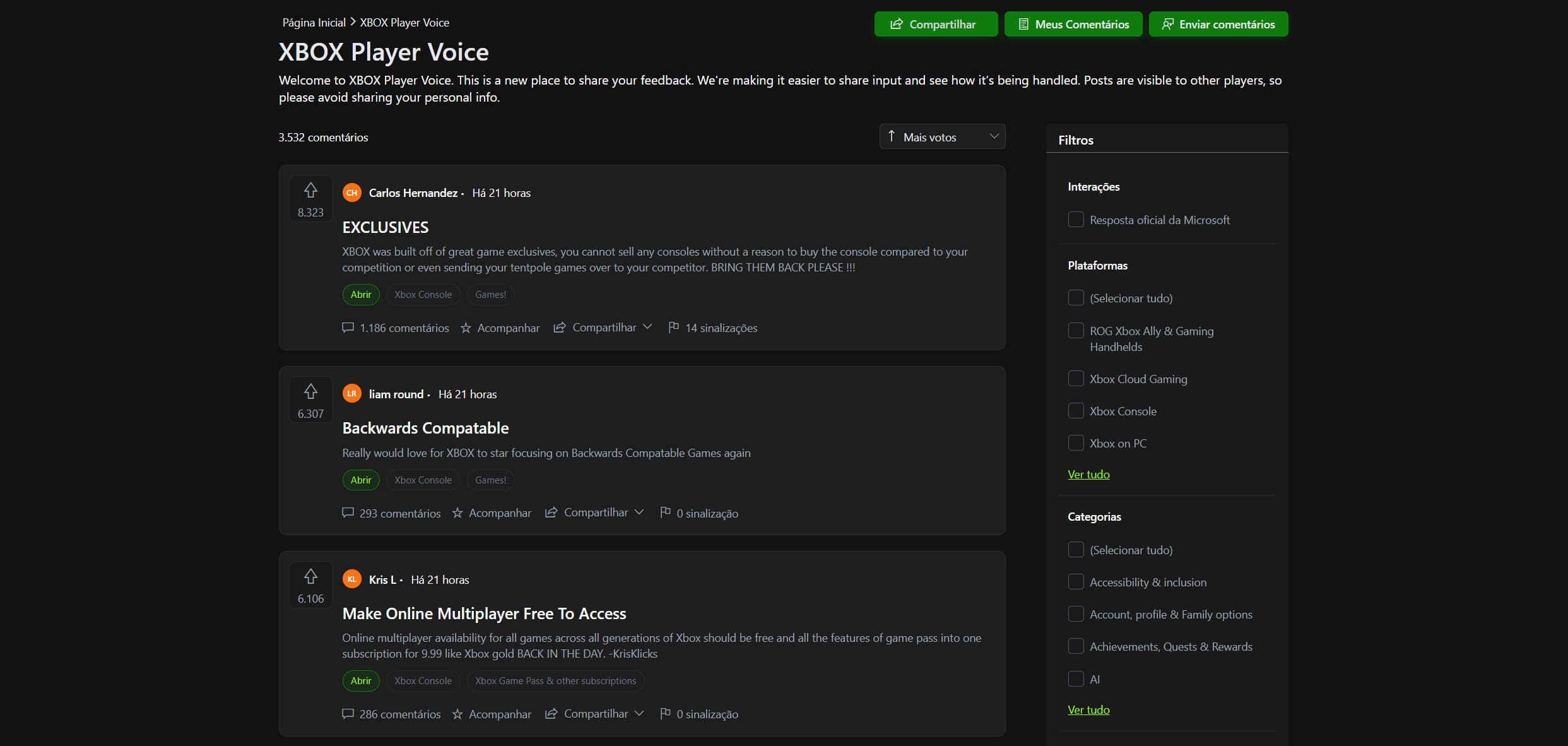
Task: Click Abrir tag on EXCLUSIVES post
Action: (x=361, y=294)
